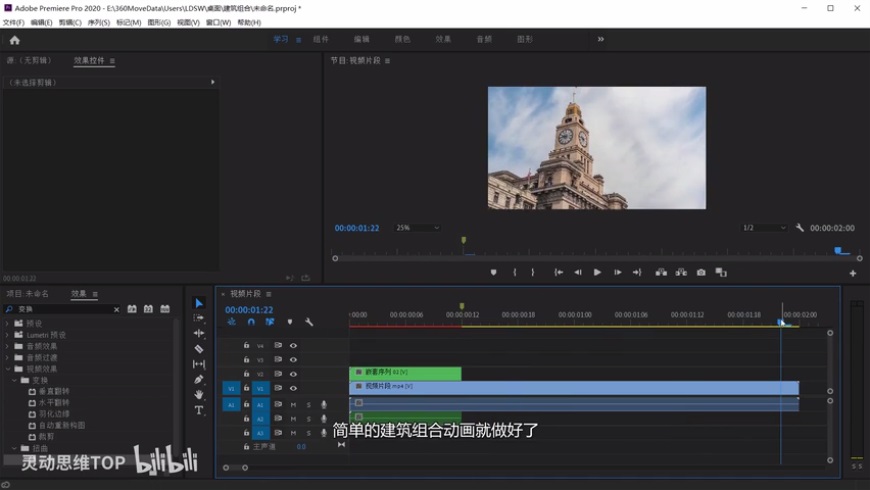The height and width of the screenshot is (490, 870).
Task: Toggle lock on track V2
Action: (x=246, y=373)
